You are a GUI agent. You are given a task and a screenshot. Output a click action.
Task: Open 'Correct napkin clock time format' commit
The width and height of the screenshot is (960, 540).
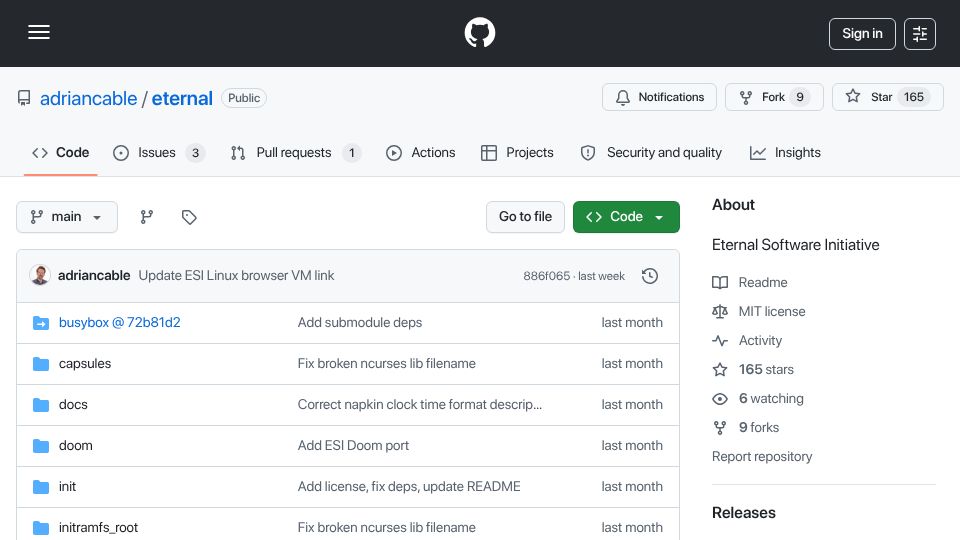tap(419, 405)
